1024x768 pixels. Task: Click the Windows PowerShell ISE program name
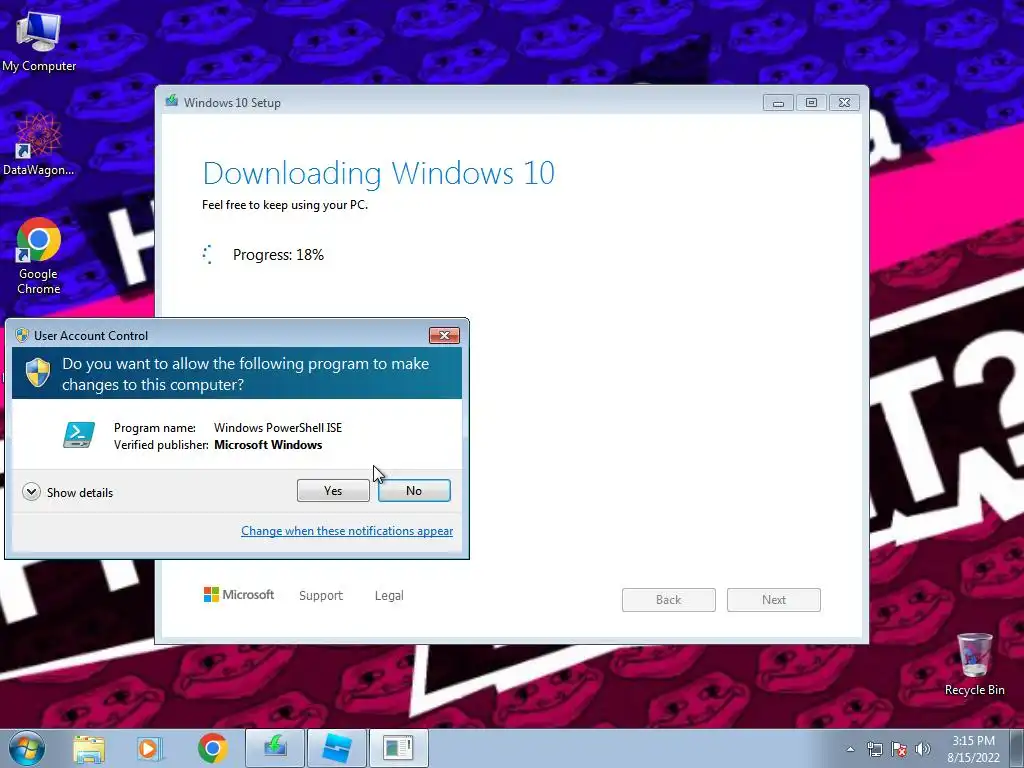(278, 428)
